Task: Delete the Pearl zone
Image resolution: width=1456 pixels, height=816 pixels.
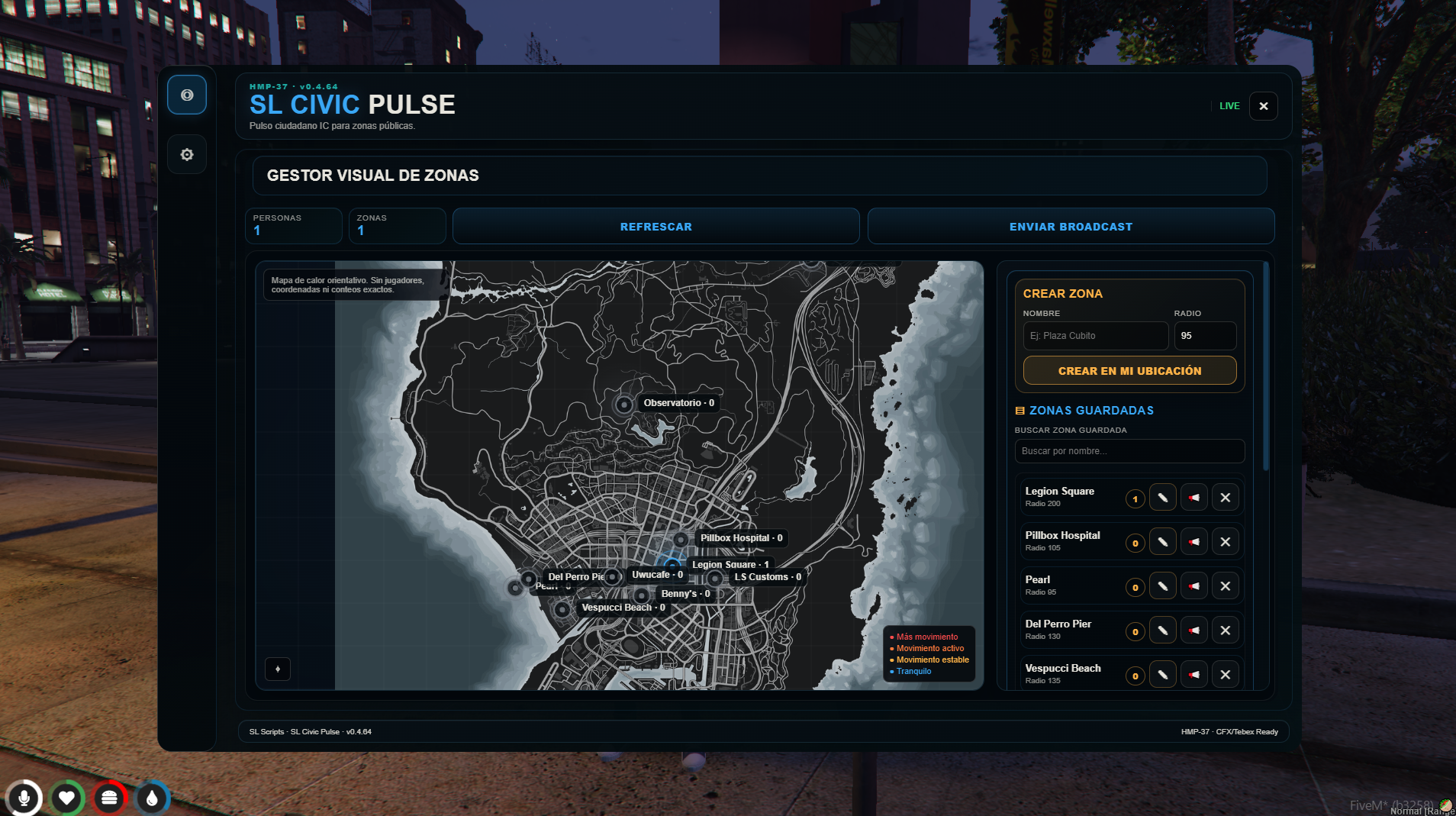Action: click(x=1225, y=586)
